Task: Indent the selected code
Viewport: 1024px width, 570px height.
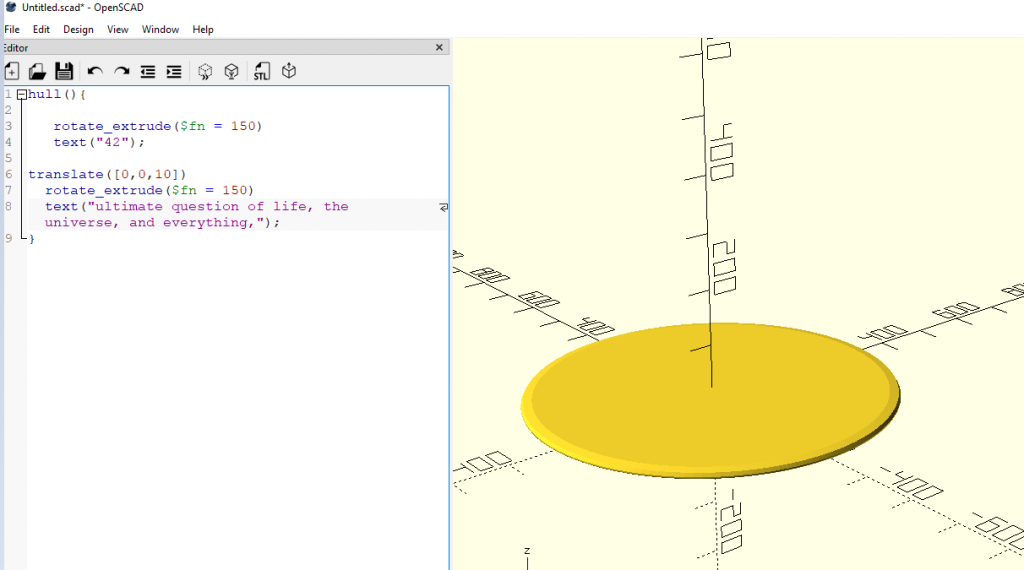Action: (x=174, y=71)
